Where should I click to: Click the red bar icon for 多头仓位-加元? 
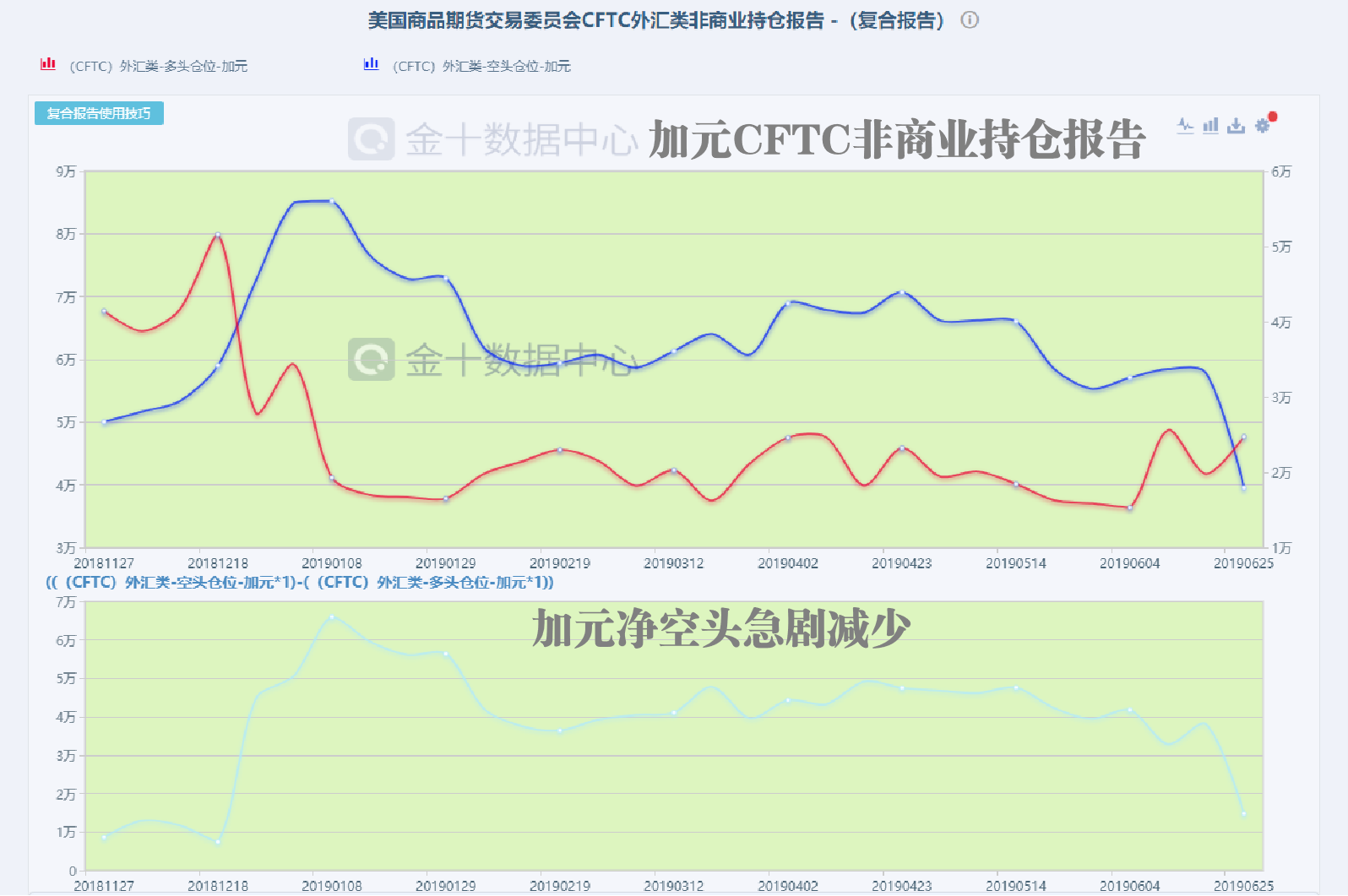(48, 64)
